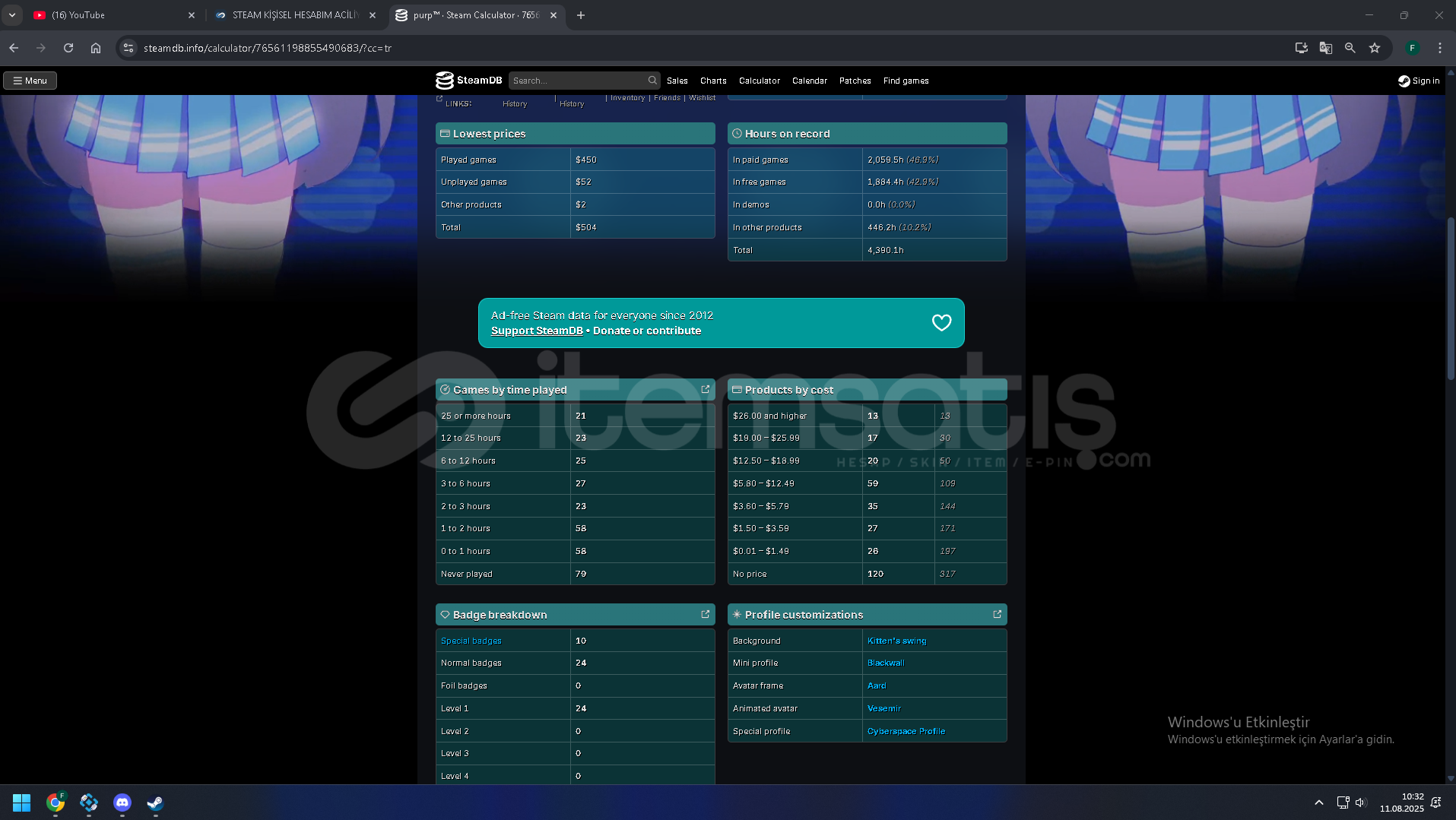Viewport: 1456px width, 820px height.
Task: Open the taskbar clock and date
Action: click(x=1402, y=803)
